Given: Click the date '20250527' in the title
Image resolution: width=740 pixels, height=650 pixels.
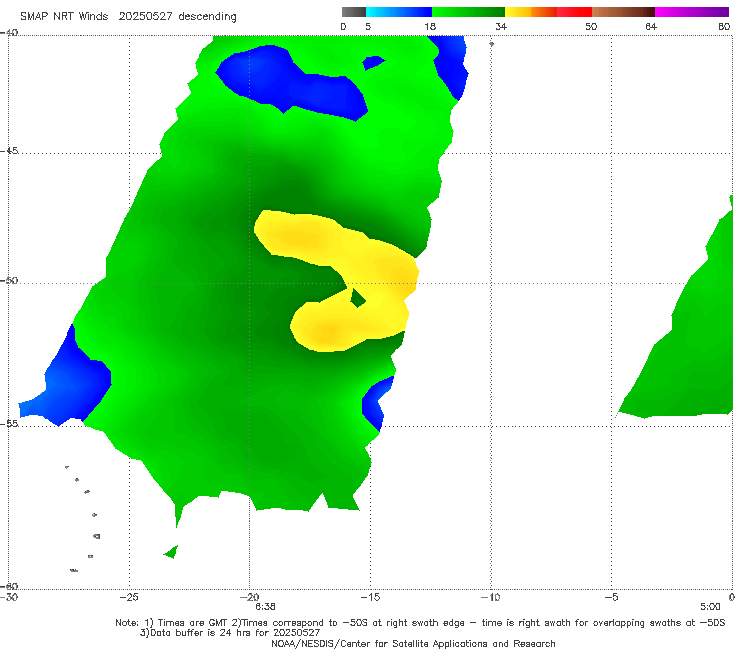Looking at the screenshot, I should point(145,16).
